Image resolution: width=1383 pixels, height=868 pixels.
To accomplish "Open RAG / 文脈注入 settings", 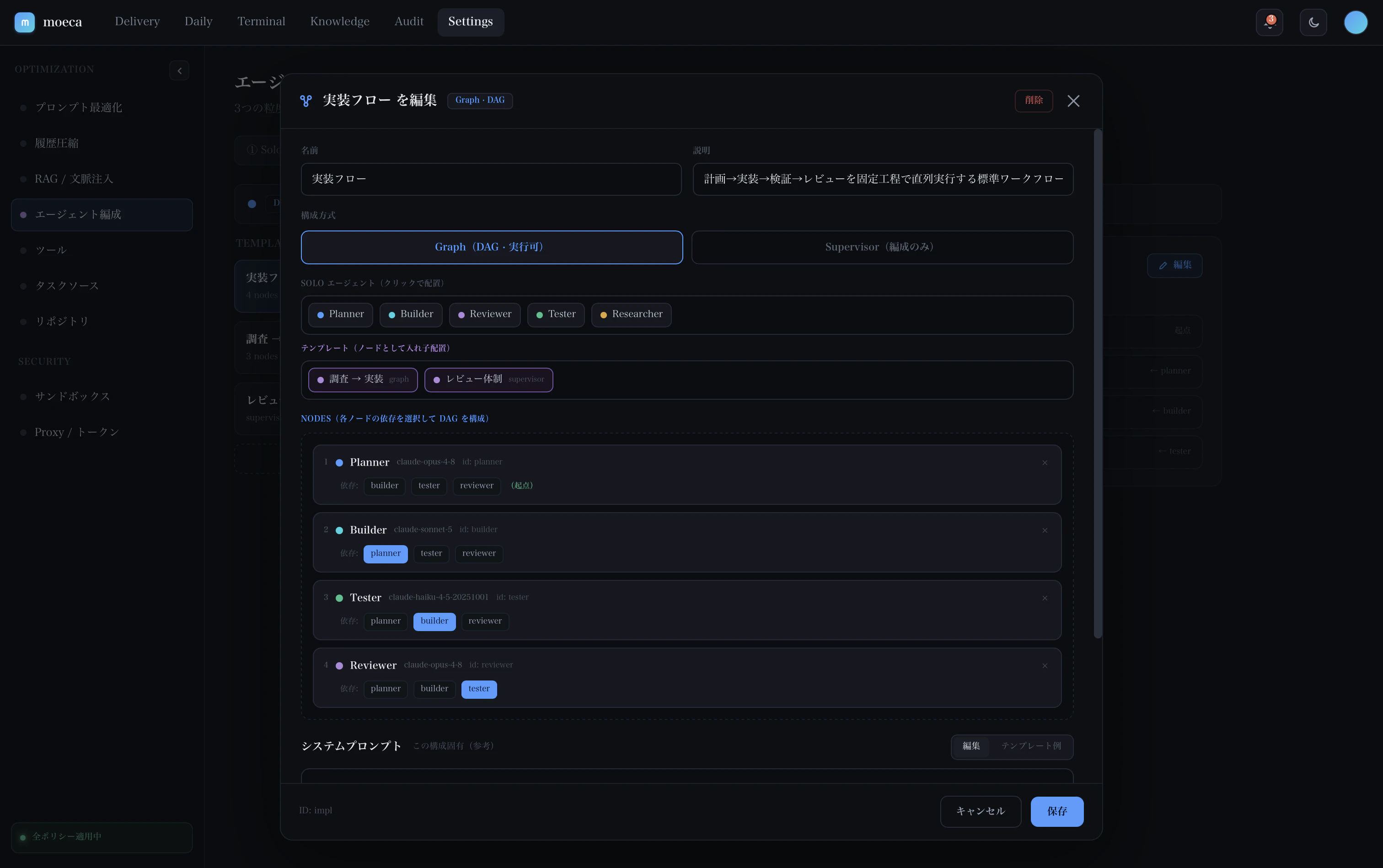I will click(102, 178).
